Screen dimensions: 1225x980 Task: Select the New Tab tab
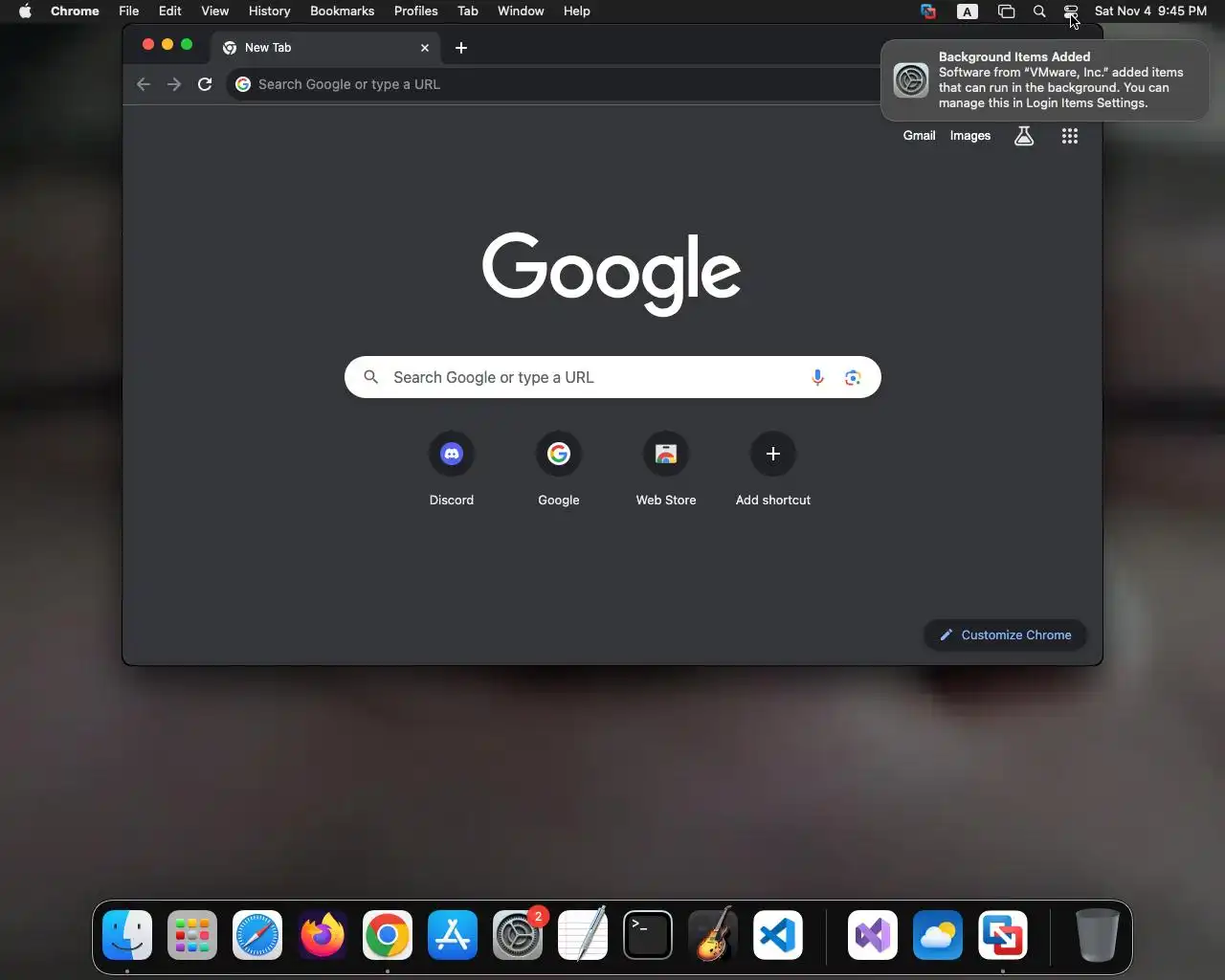[325, 48]
